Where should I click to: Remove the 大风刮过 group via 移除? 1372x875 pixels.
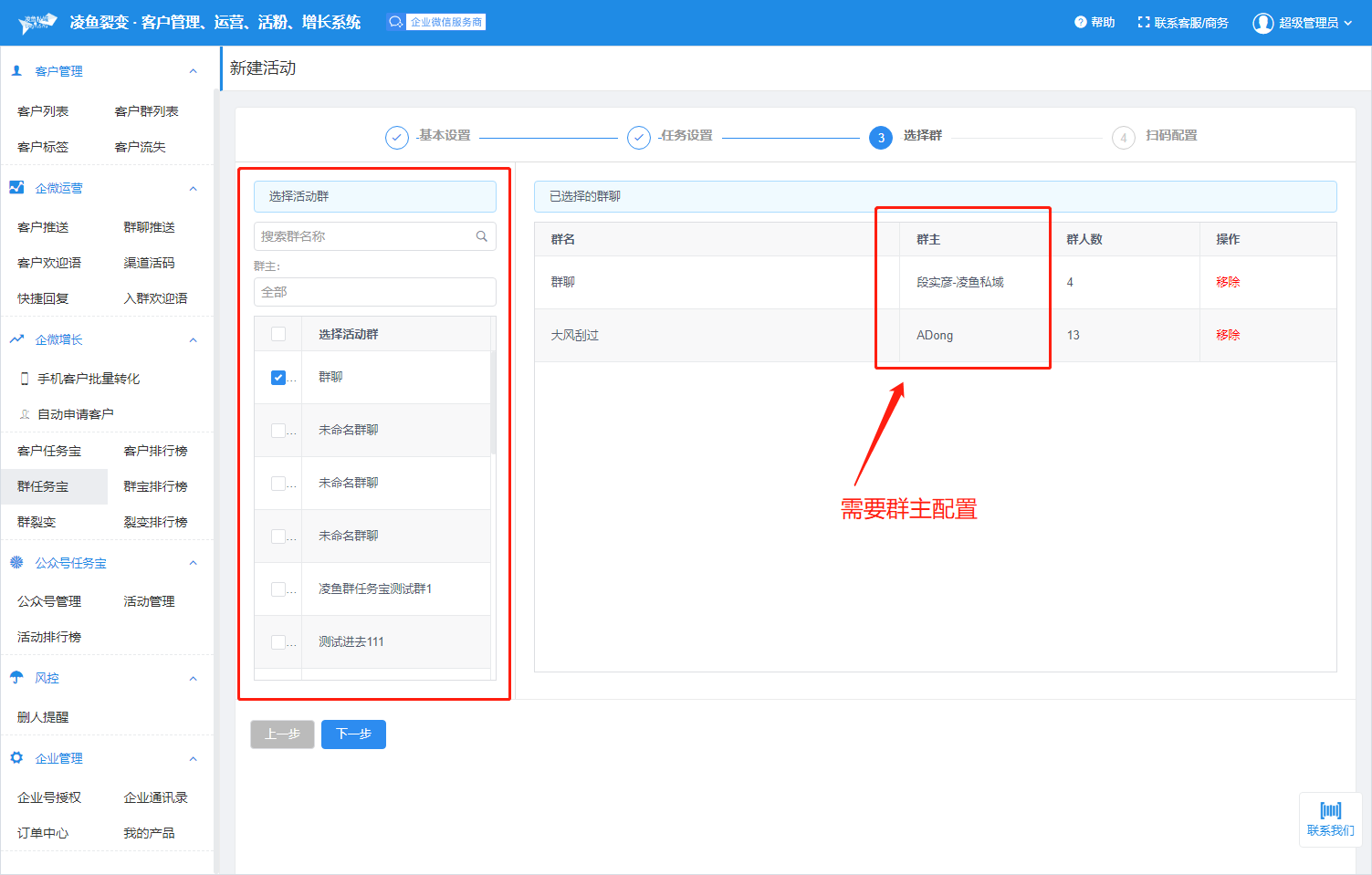(x=1227, y=335)
